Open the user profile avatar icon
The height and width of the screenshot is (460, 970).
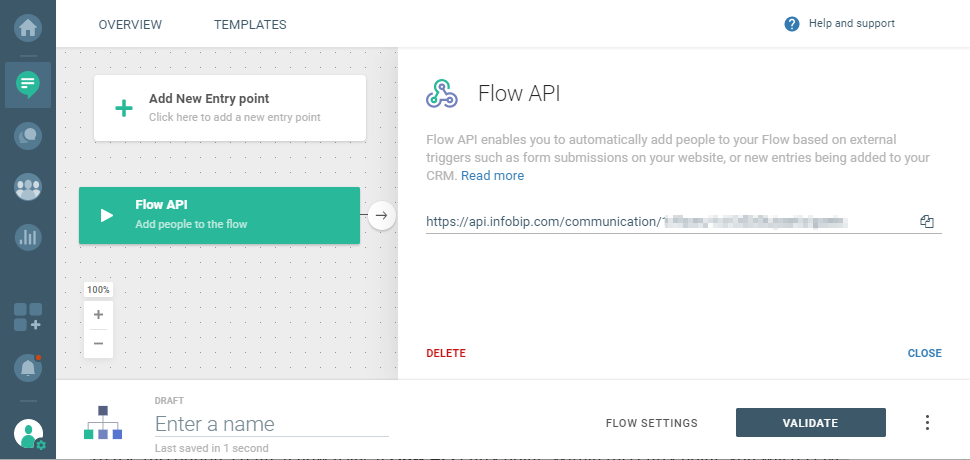click(x=28, y=434)
